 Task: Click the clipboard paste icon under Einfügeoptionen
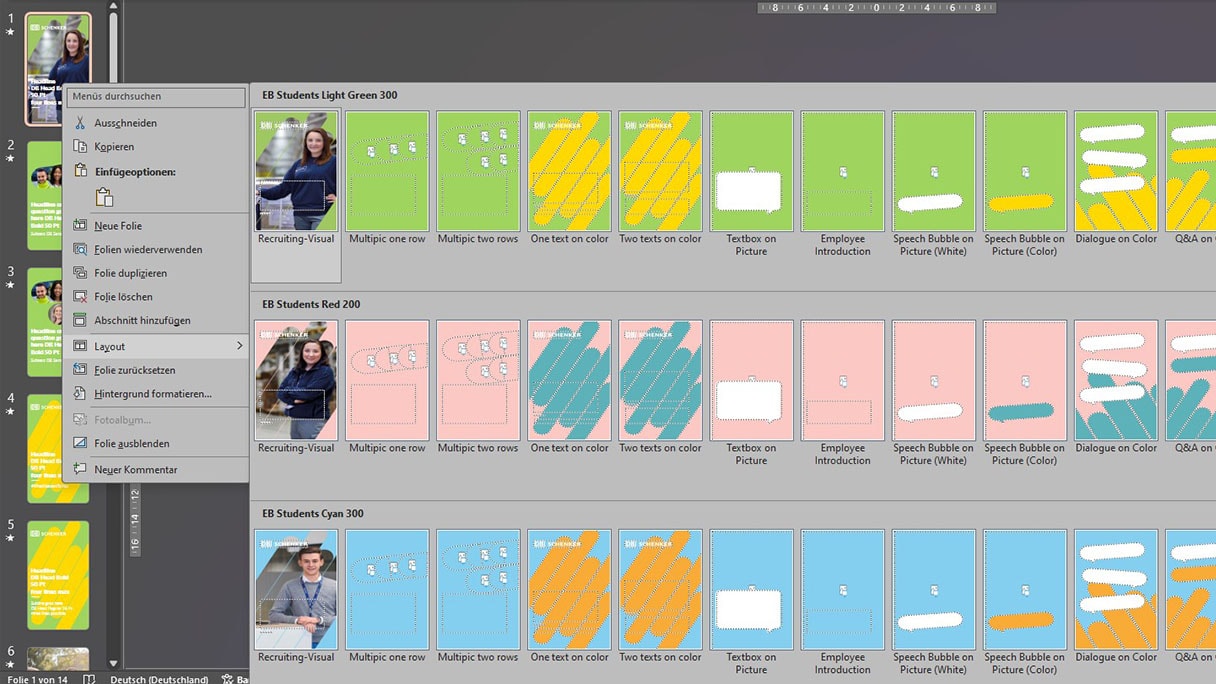click(x=104, y=197)
